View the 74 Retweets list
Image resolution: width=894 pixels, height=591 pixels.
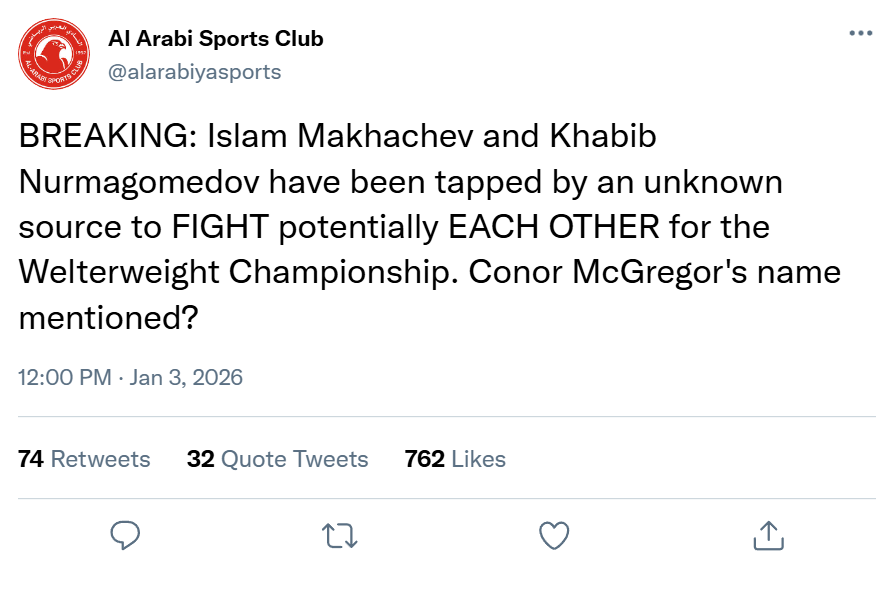click(84, 459)
